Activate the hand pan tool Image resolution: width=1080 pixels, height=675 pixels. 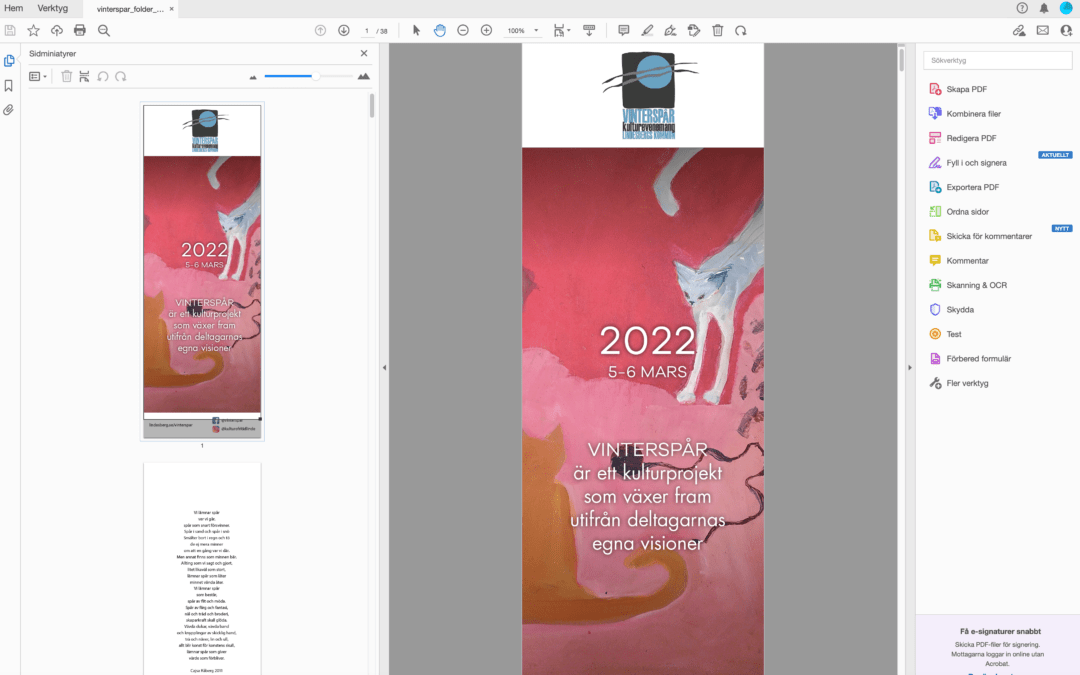point(439,30)
